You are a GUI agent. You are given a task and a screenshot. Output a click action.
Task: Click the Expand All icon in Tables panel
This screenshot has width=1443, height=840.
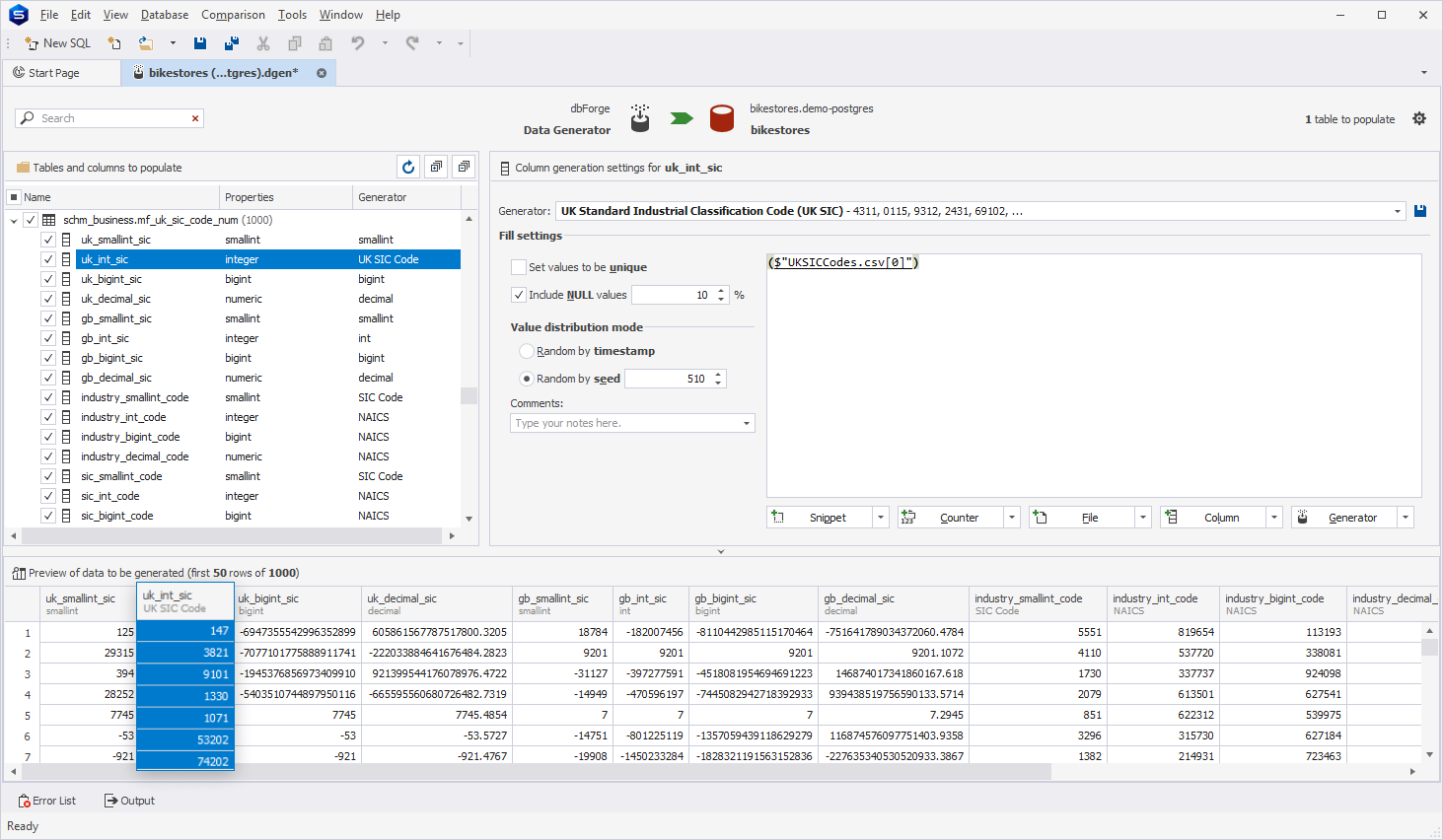436,168
